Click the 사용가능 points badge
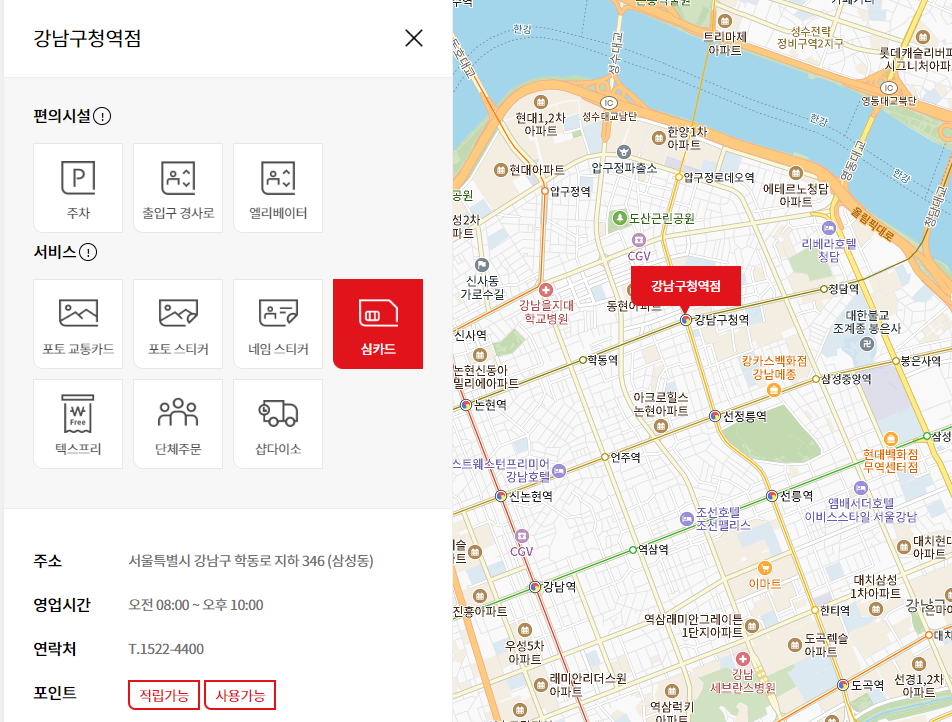 240,695
